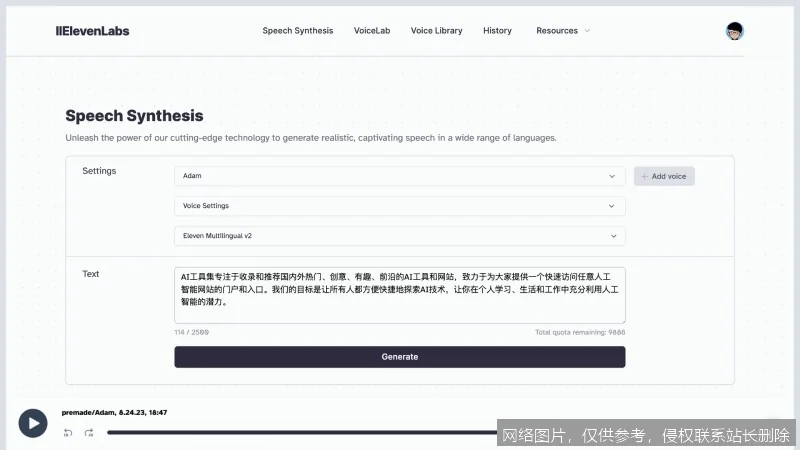Image resolution: width=800 pixels, height=450 pixels.
Task: Click the audio progress bar
Action: pyautogui.click(x=302, y=433)
